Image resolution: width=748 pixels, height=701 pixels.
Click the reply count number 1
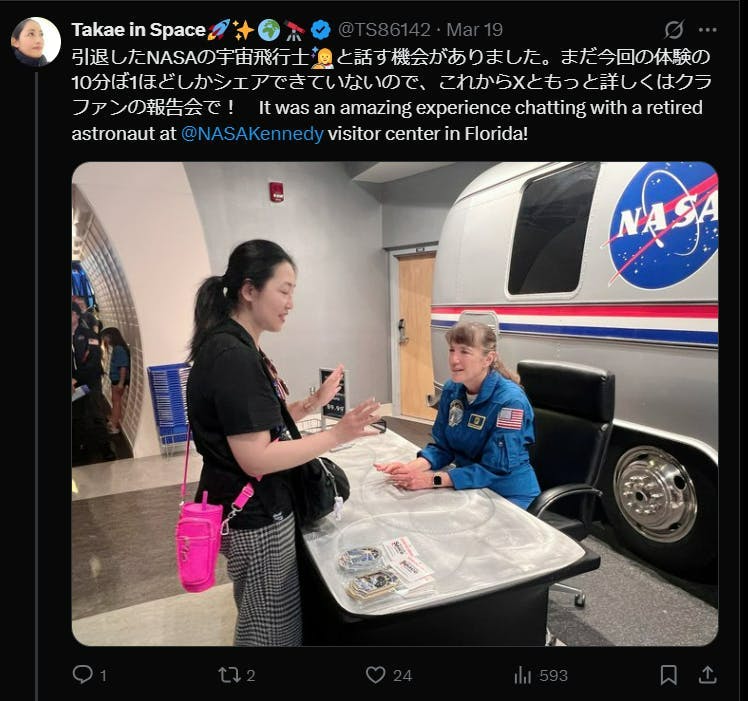[x=103, y=676]
